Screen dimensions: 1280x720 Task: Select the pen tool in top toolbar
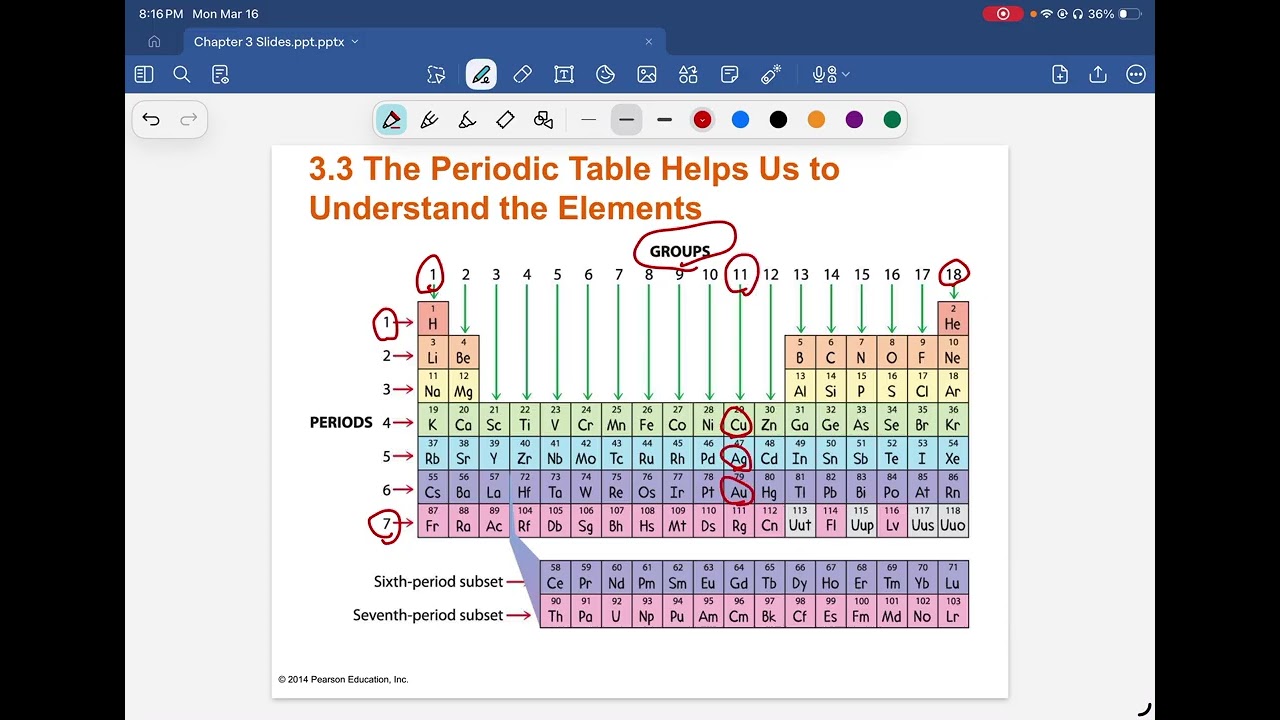[x=481, y=74]
